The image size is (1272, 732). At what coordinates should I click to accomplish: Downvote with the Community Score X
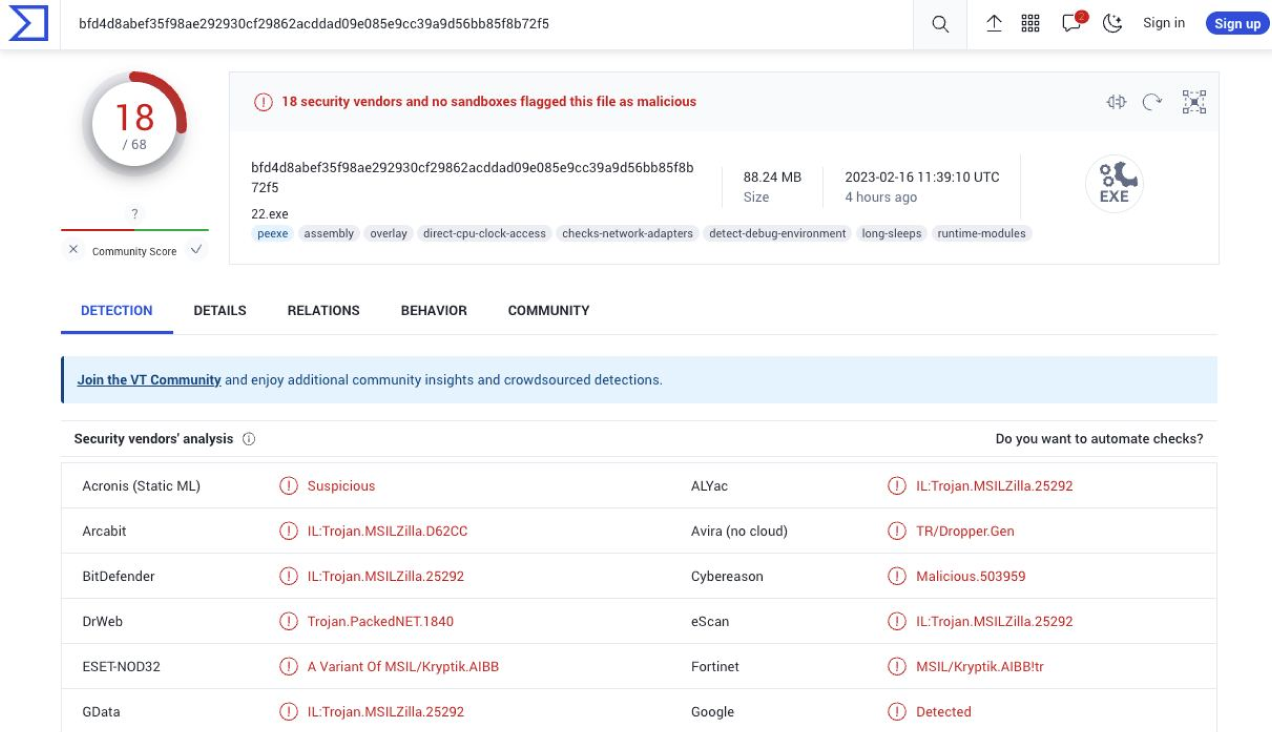73,250
